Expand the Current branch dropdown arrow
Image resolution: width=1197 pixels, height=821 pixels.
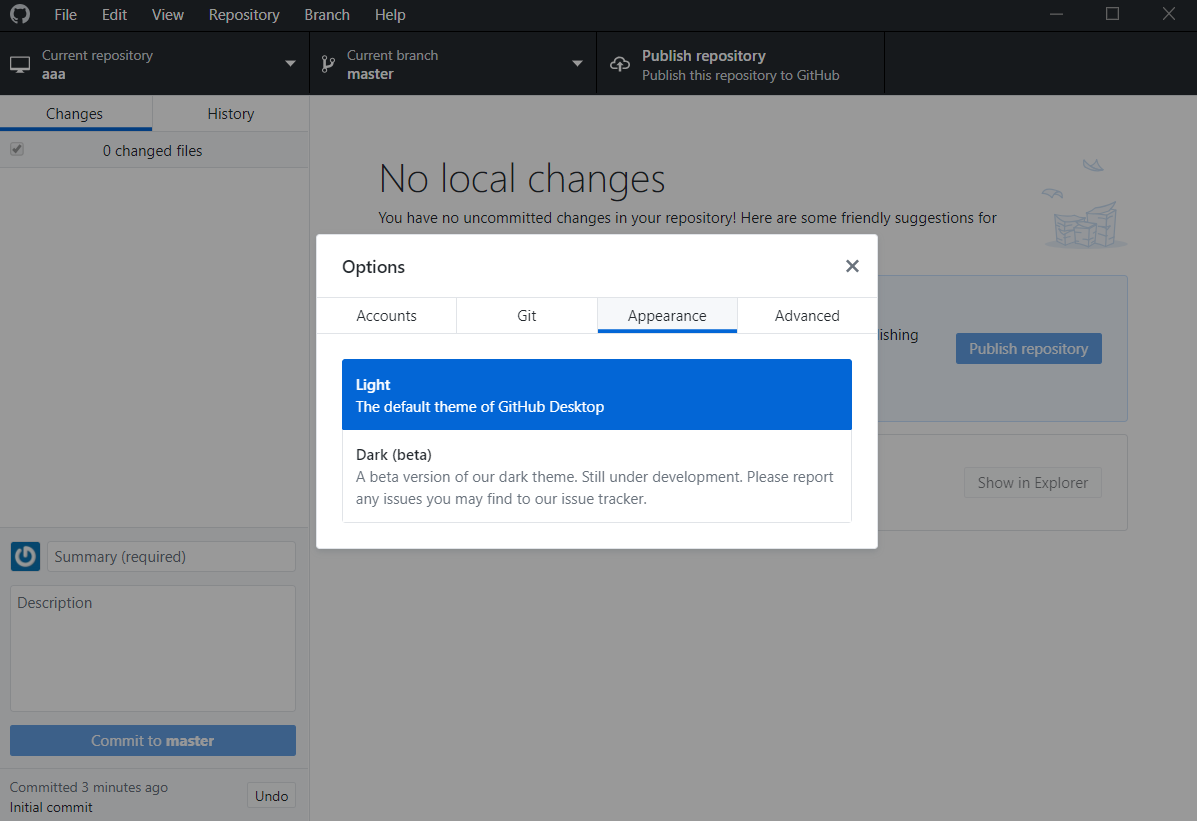[577, 64]
